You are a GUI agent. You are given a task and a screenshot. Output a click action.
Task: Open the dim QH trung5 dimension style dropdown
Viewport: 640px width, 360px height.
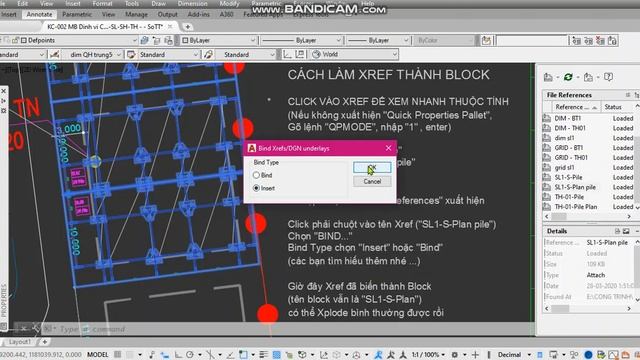pyautogui.click(x=119, y=54)
